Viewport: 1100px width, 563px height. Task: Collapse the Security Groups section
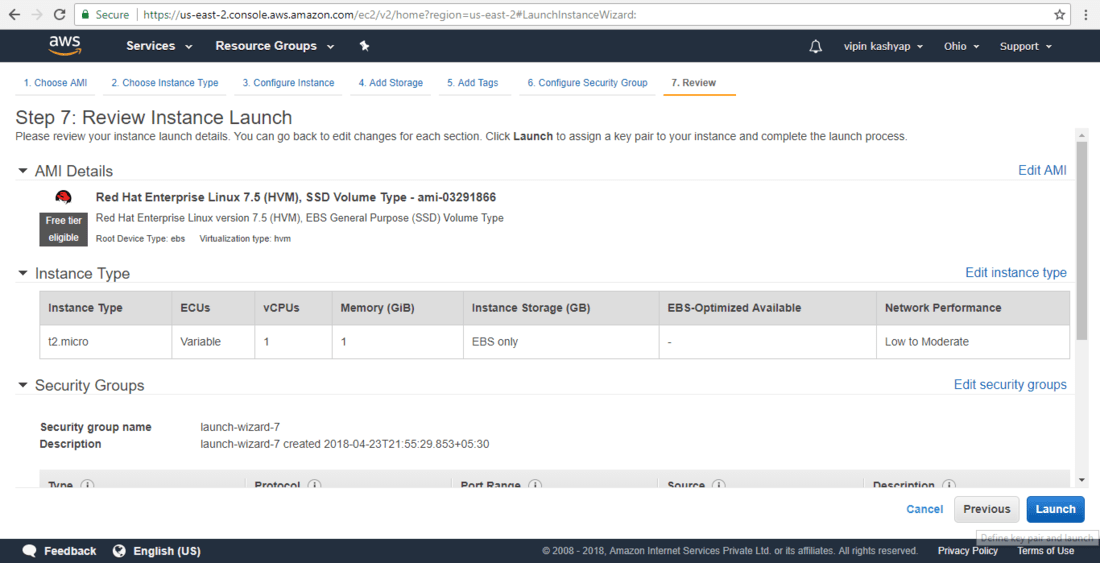click(23, 386)
